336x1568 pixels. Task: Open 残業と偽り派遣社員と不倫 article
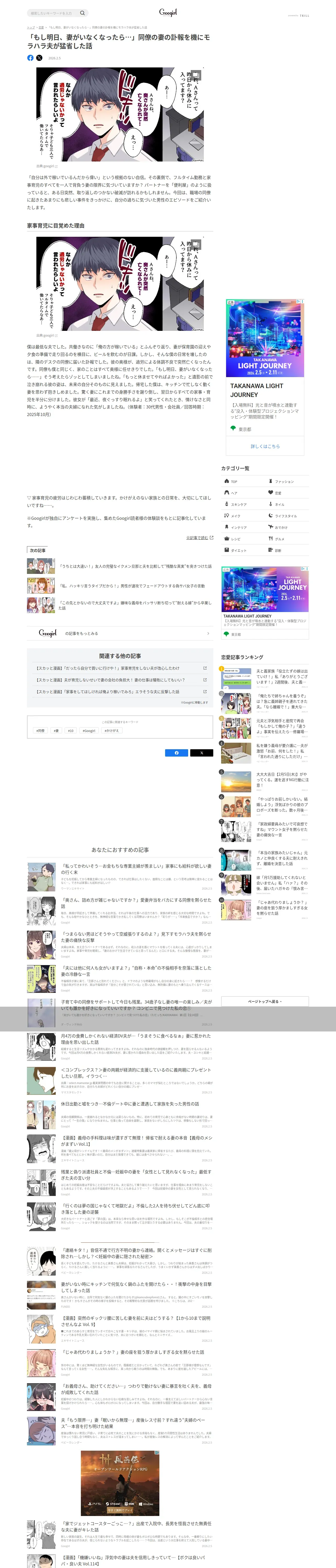tap(120, 1183)
